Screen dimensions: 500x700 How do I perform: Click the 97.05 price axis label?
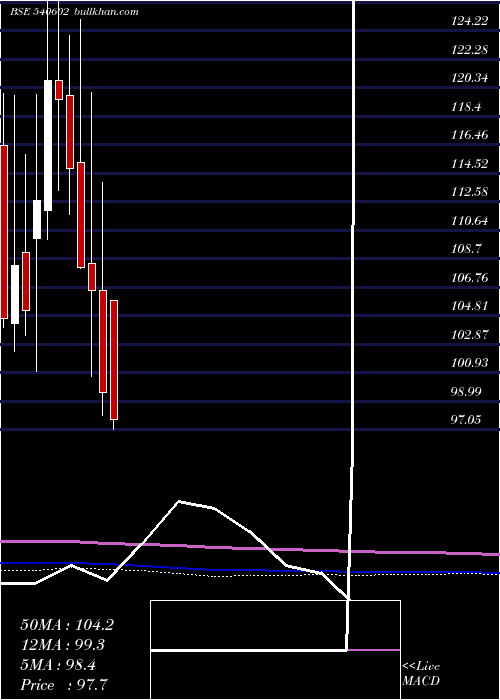(467, 420)
